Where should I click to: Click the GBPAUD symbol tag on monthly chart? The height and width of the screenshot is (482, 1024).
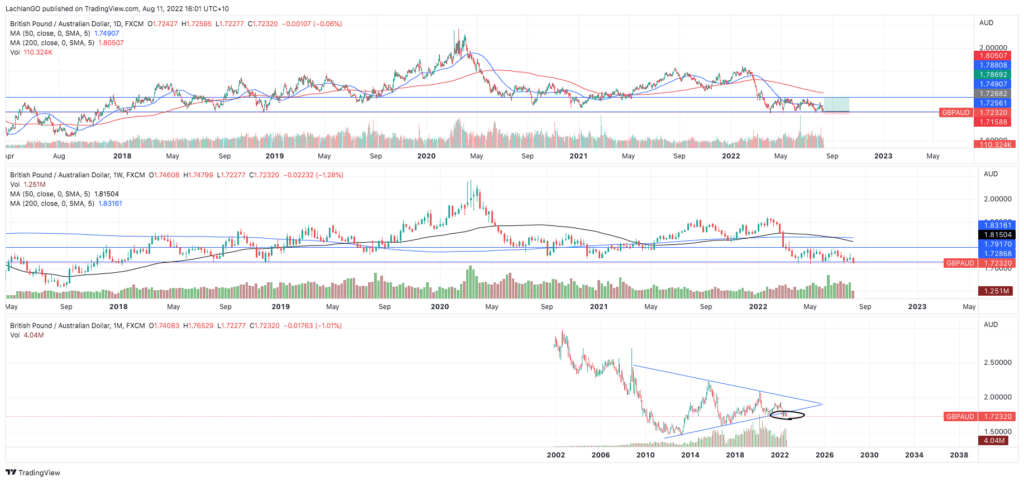[956, 415]
